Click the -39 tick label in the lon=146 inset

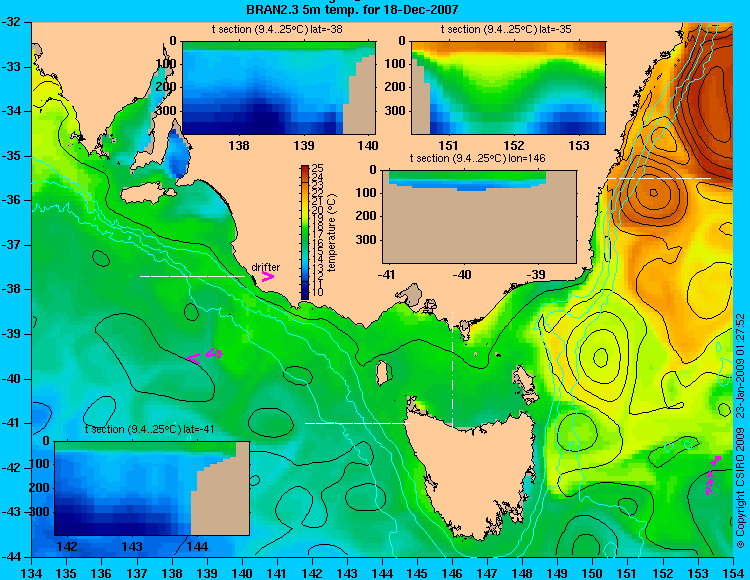point(538,274)
